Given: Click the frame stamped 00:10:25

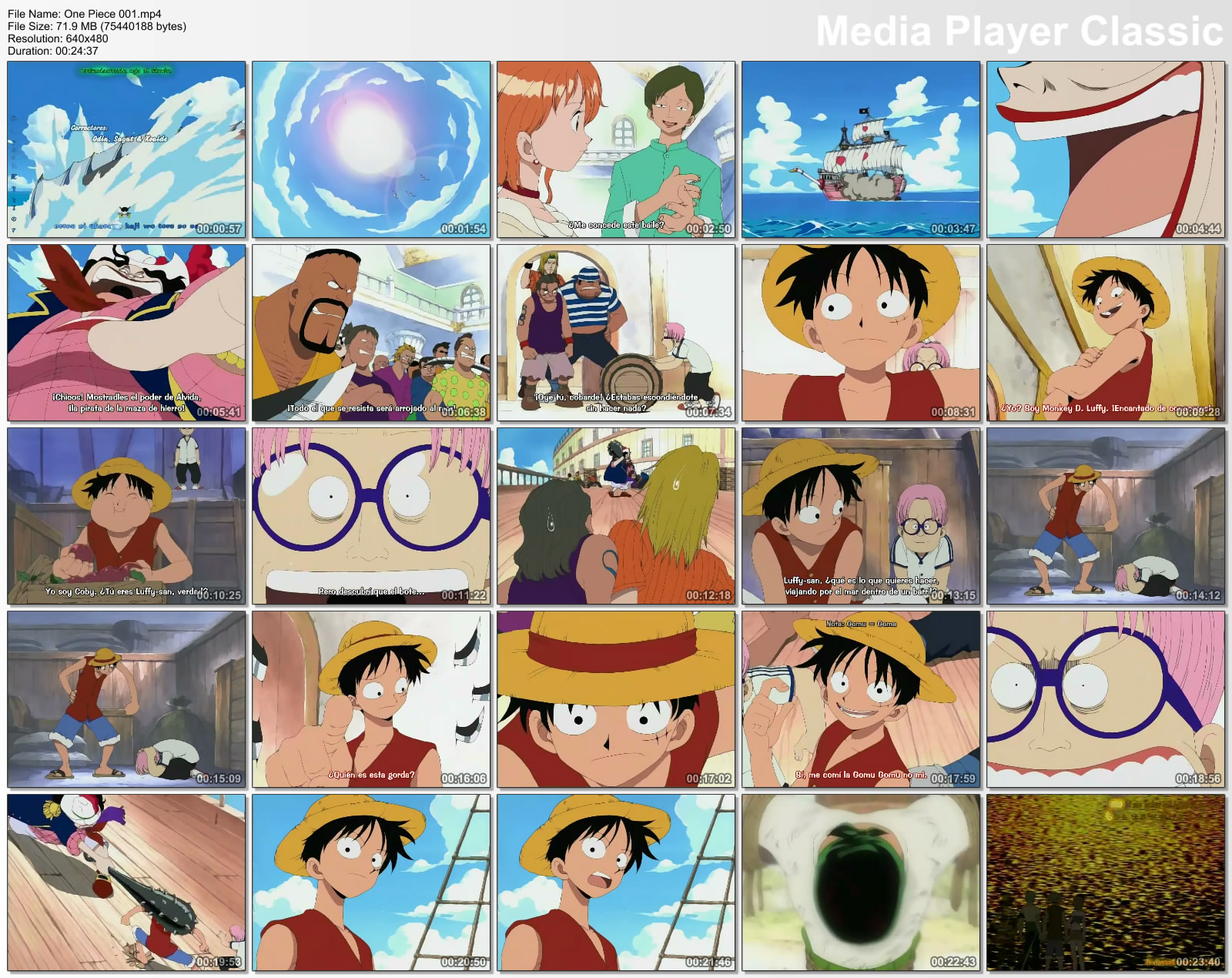Looking at the screenshot, I should 126,516.
